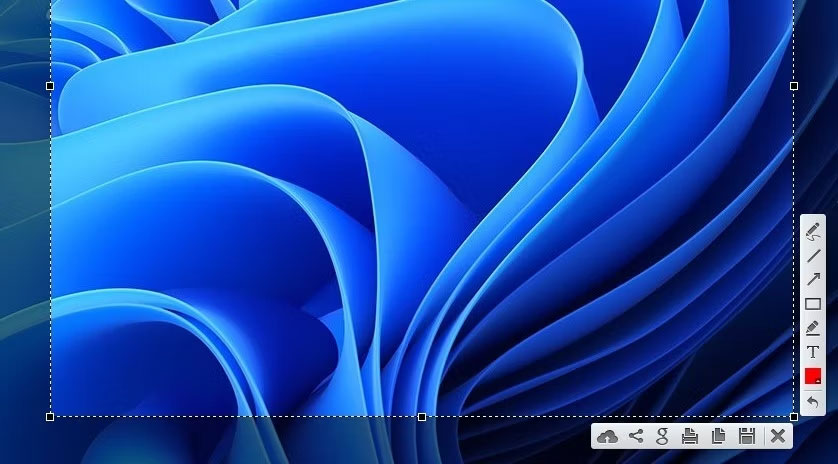Save the screenshot to disk
Viewport: 838px width, 464px height.
747,436
